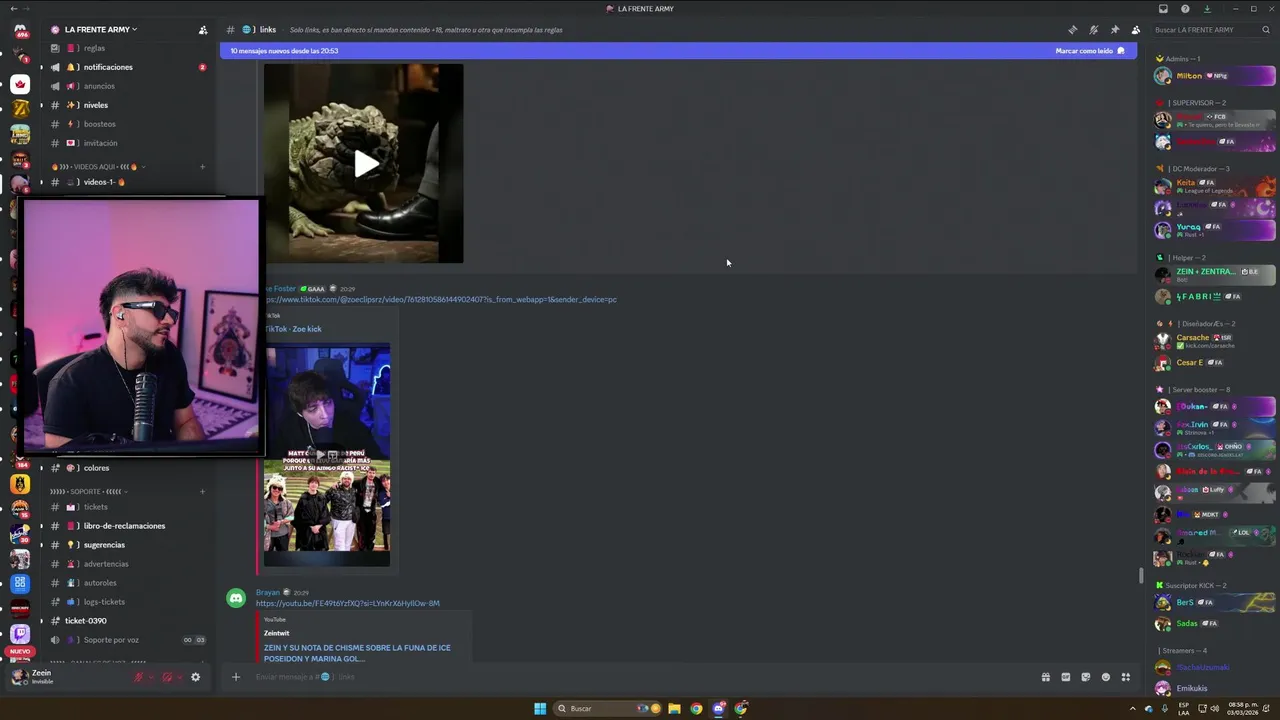Open the Help question mark icon

click(x=1185, y=9)
